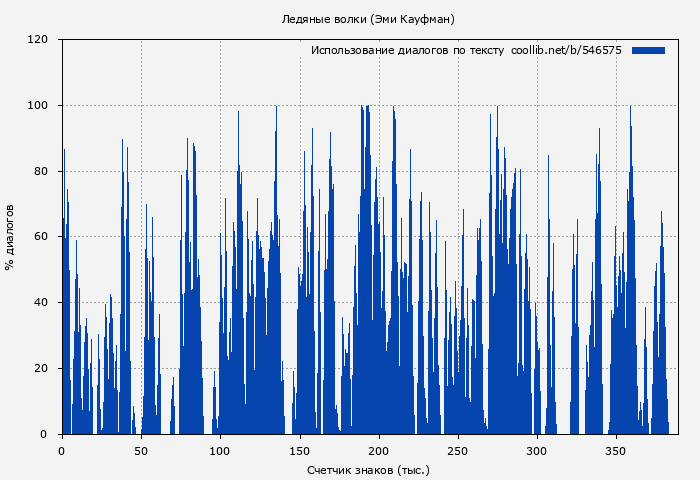The width and height of the screenshot is (700, 480).
Task: Click the coollib.net/b/546575 legend text
Action: (x=566, y=50)
